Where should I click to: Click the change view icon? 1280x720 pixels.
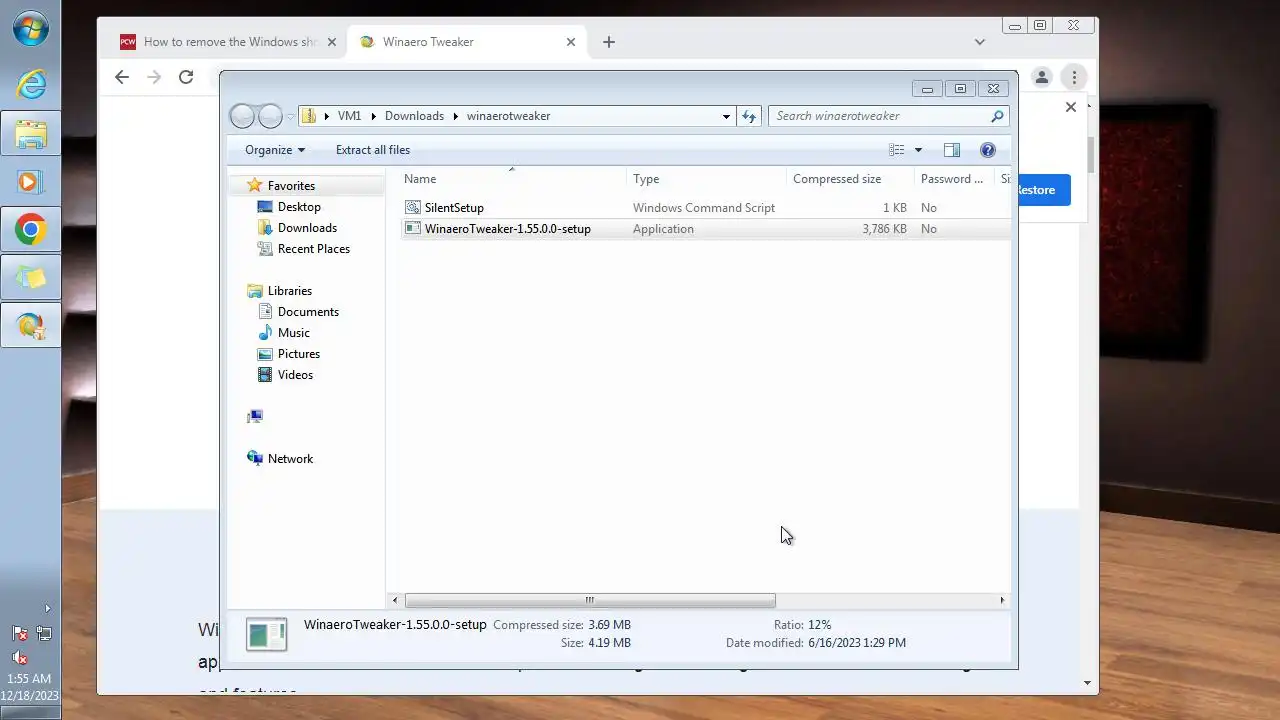(x=897, y=150)
